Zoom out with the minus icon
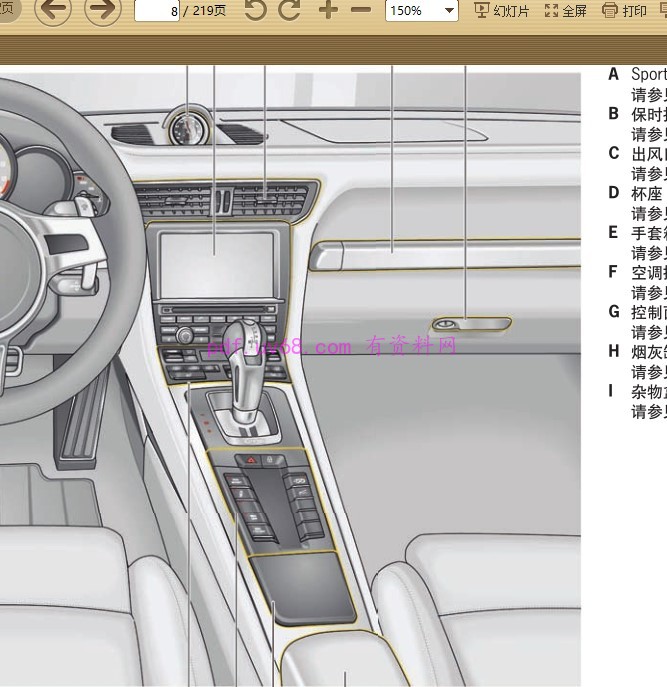This screenshot has width=667, height=687. tap(361, 11)
